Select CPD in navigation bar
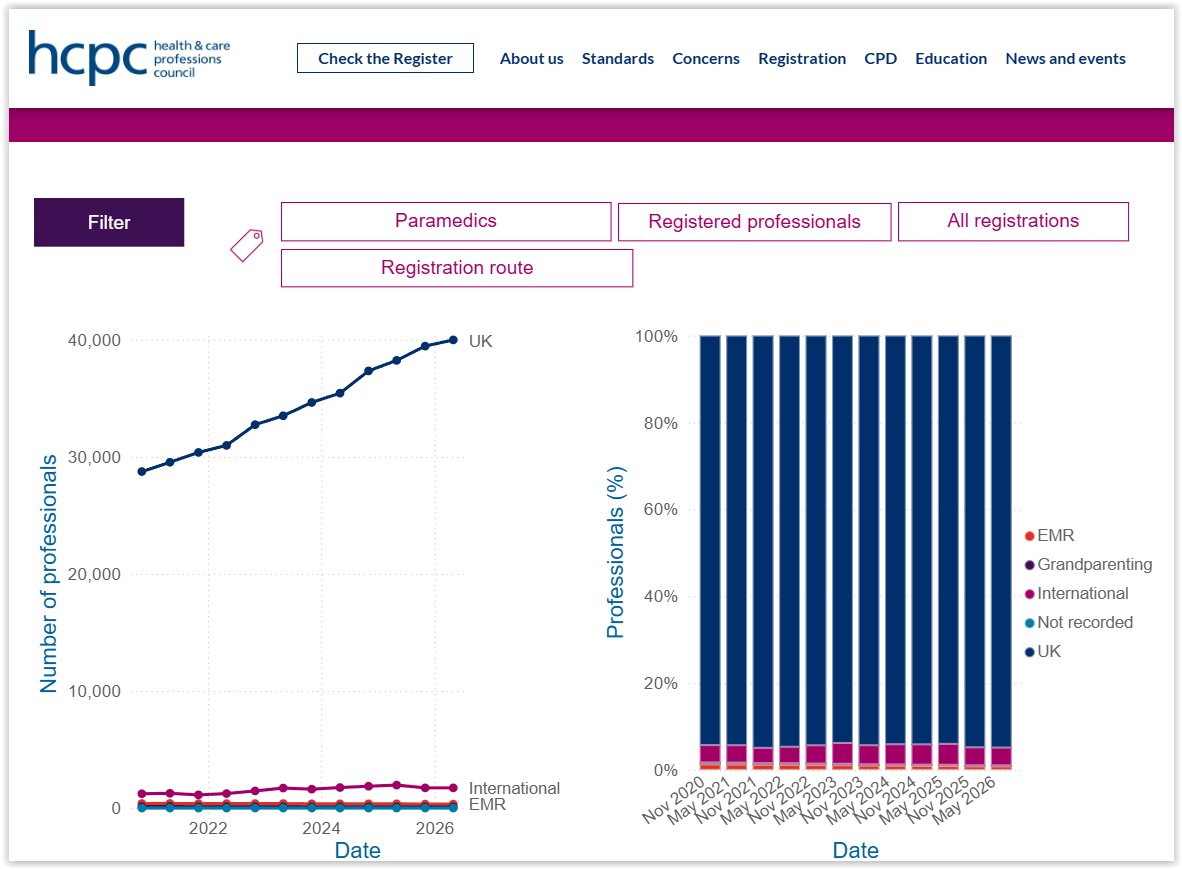This screenshot has width=1182, height=869. [x=880, y=59]
